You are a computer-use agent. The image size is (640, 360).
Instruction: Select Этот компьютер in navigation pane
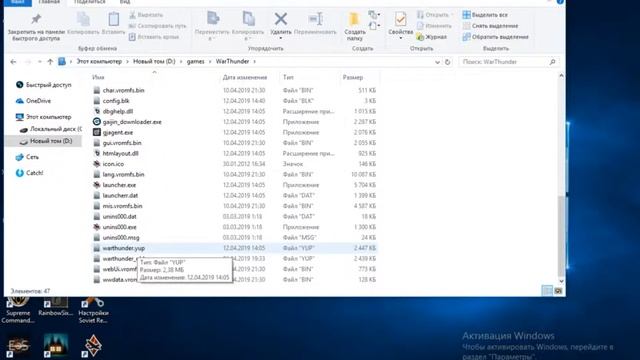43,117
